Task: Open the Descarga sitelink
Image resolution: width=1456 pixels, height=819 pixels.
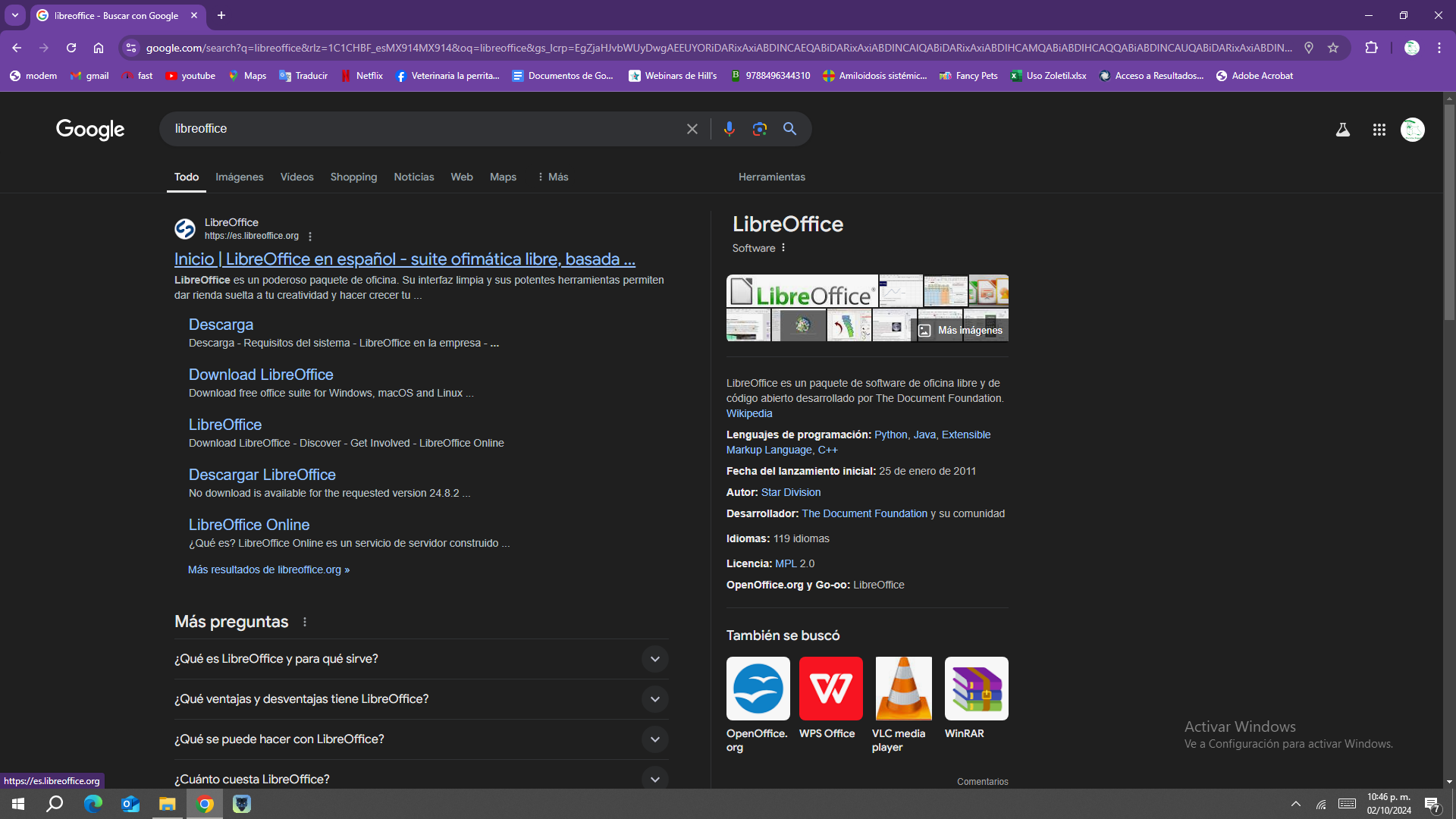Action: pos(221,325)
